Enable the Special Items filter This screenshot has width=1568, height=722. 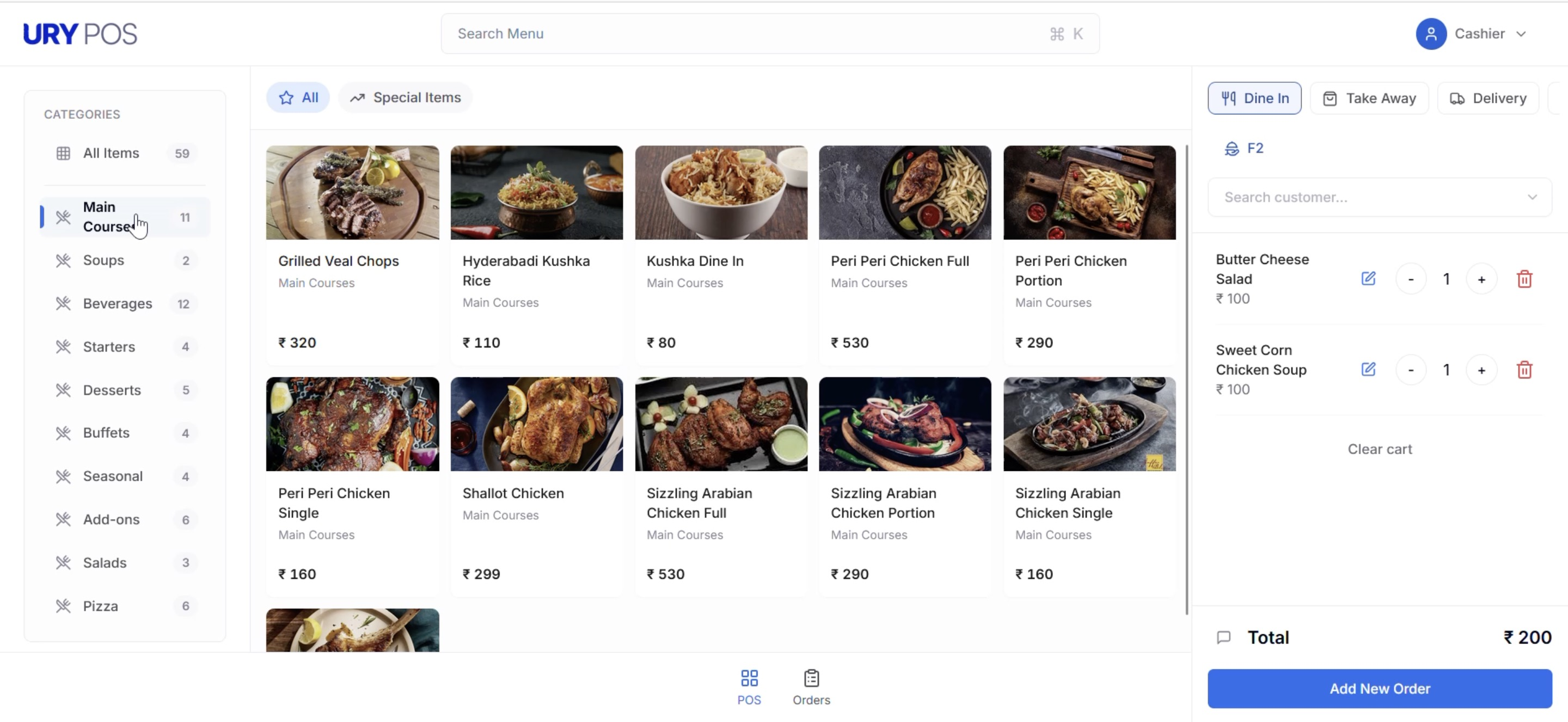[405, 97]
